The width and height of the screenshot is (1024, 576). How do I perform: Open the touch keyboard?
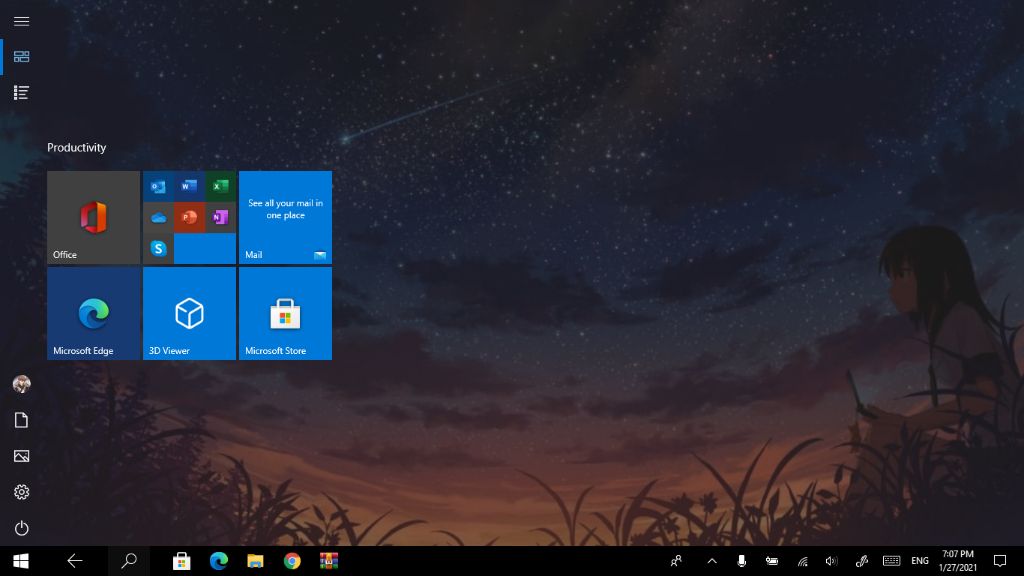coord(891,561)
